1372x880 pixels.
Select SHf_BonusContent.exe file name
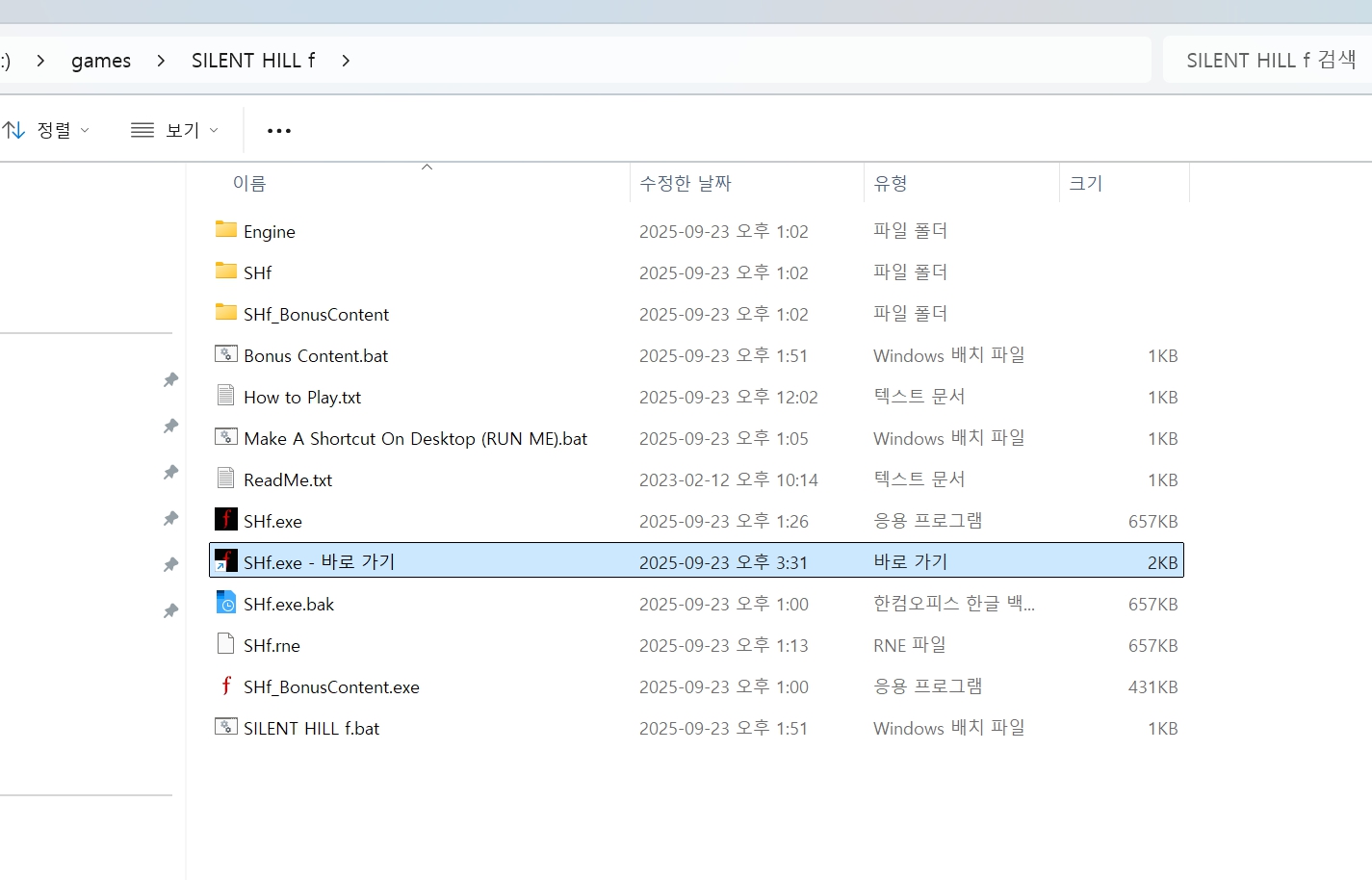coord(331,687)
